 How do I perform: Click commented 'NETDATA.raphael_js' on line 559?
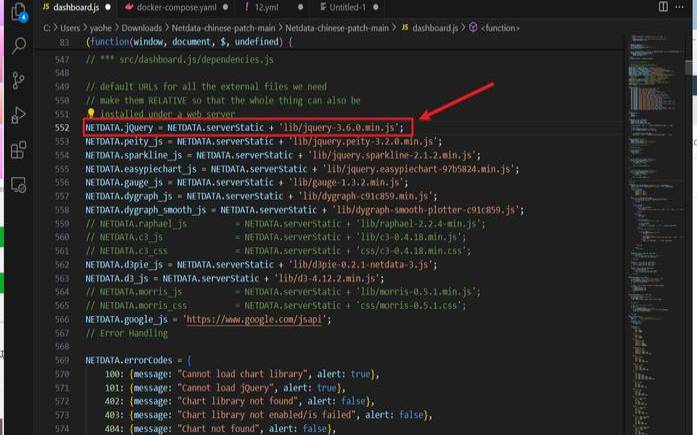(143, 224)
